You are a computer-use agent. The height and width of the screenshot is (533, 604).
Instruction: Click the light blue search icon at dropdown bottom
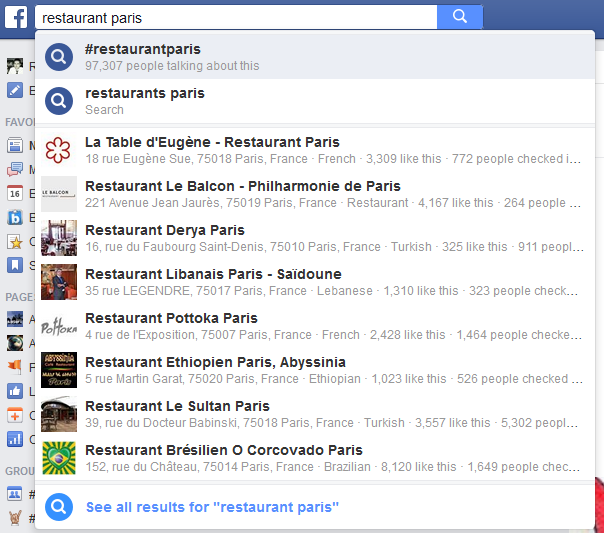click(59, 507)
